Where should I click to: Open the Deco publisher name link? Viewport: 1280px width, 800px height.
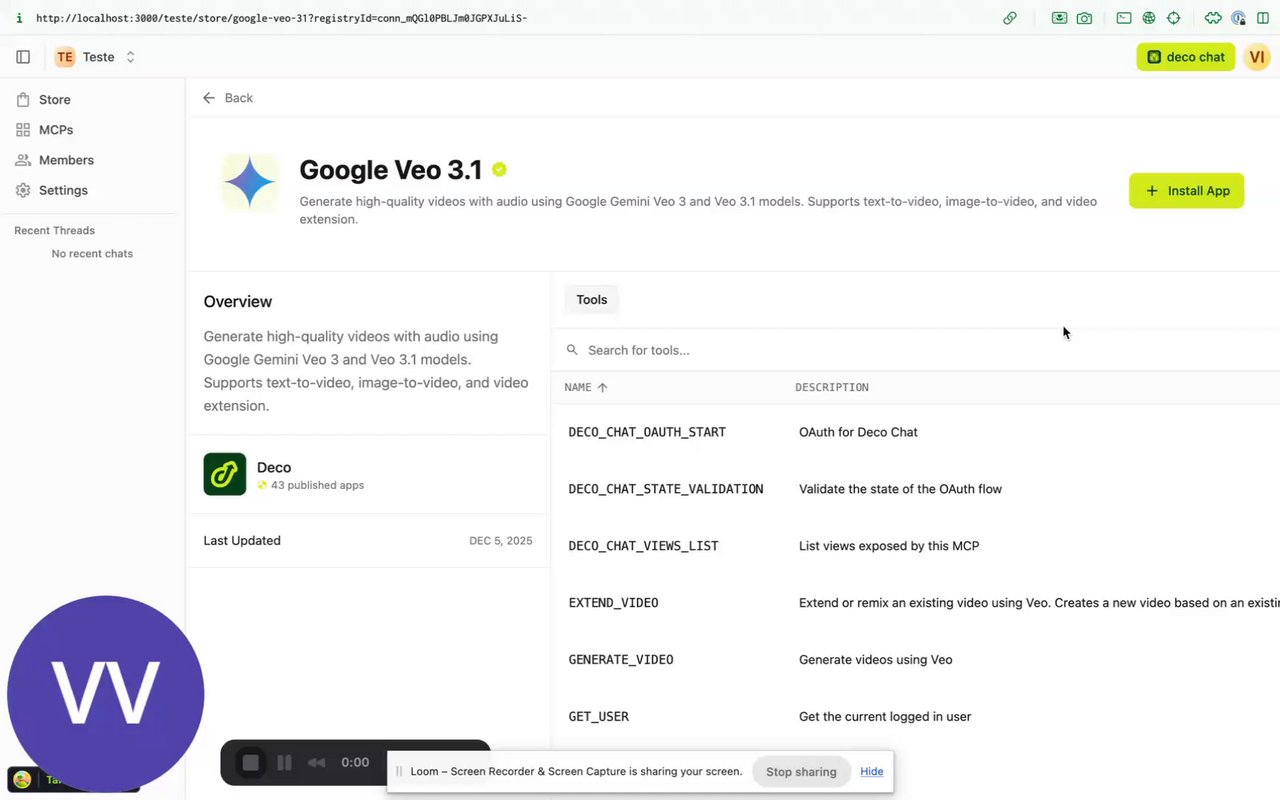pos(274,467)
